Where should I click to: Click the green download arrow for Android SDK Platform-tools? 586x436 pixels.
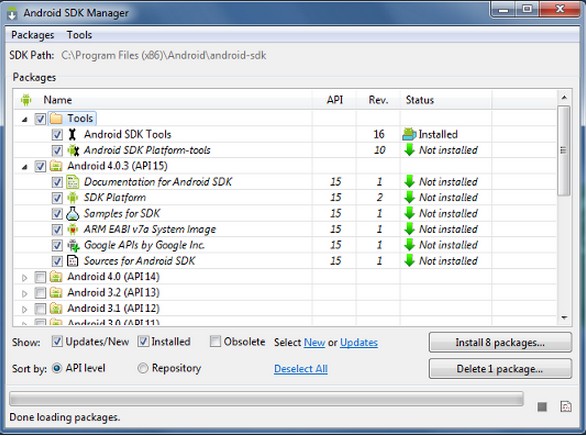click(x=410, y=150)
